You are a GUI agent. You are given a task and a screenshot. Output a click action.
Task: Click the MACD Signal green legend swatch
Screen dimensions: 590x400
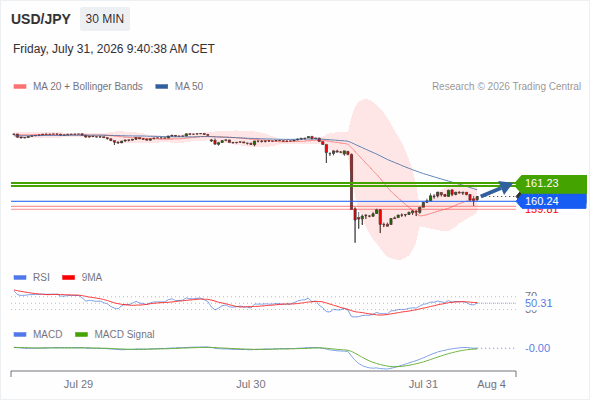[x=82, y=335]
